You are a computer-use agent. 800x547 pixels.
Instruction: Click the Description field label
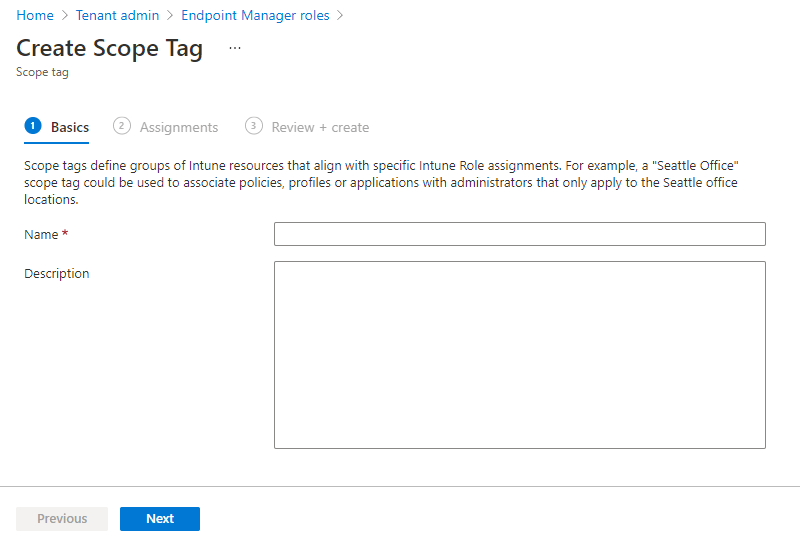[x=57, y=274]
